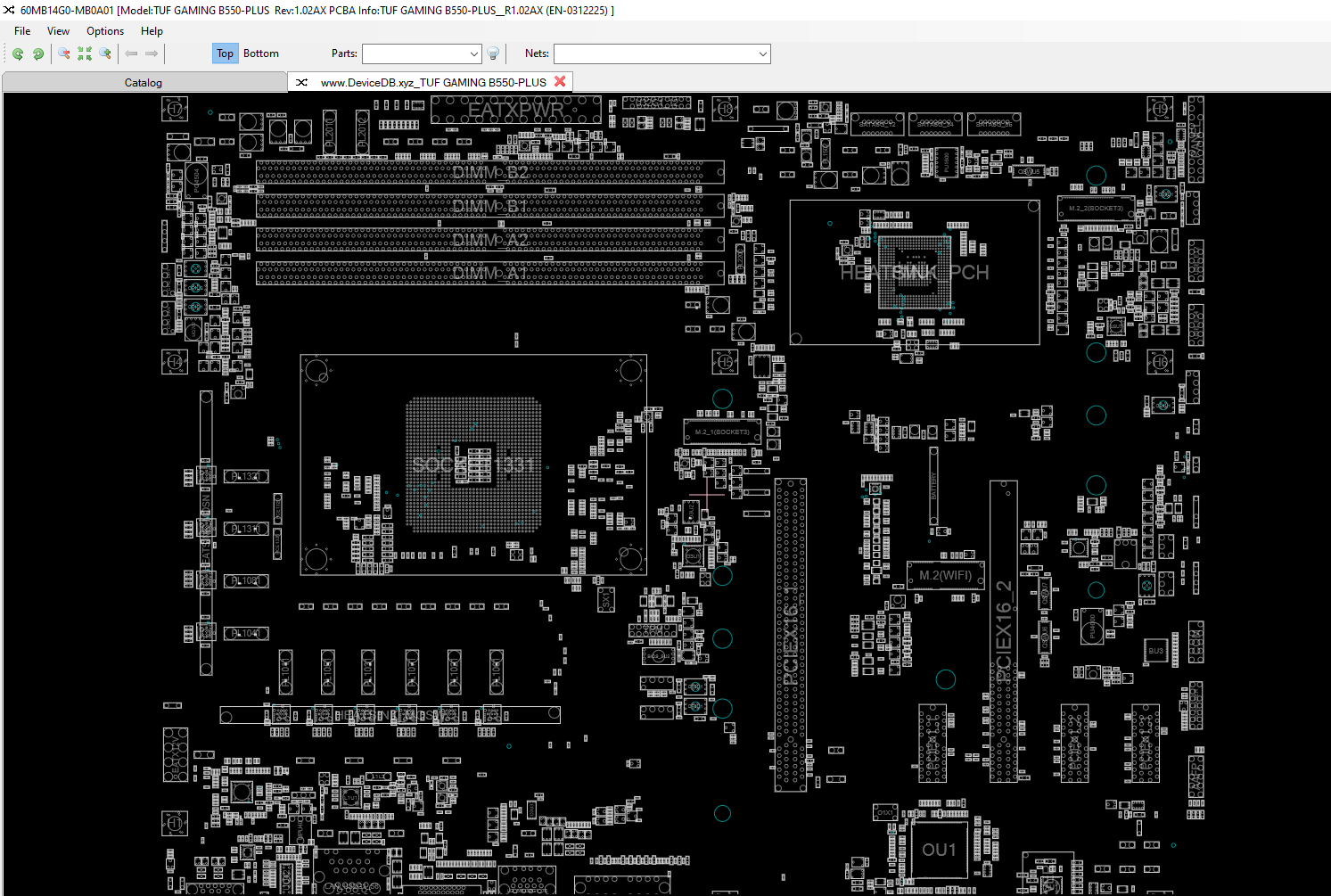Click the lightbulb highlight icon next to Parts
The height and width of the screenshot is (896, 1331).
point(493,53)
